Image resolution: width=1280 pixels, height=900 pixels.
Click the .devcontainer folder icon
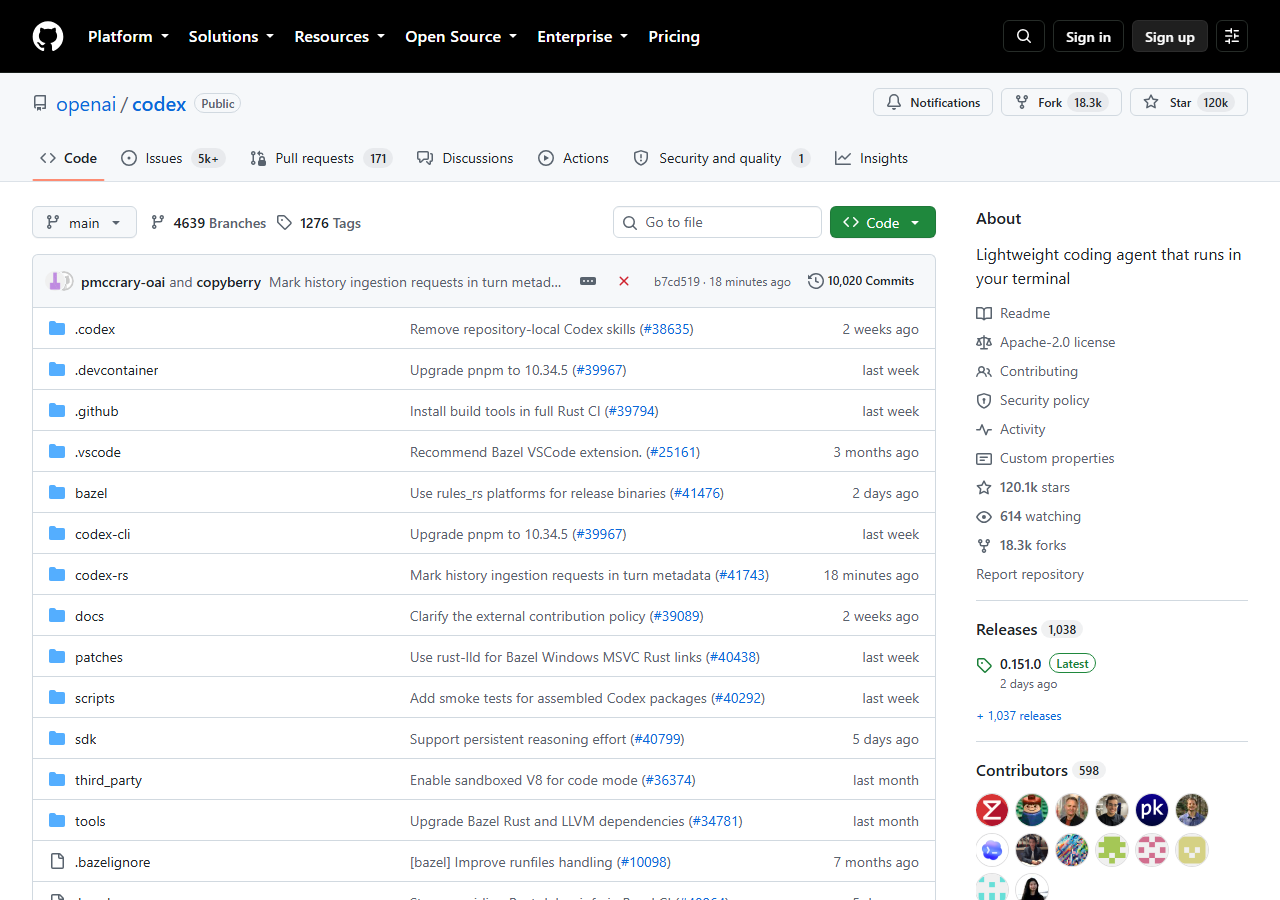click(57, 370)
